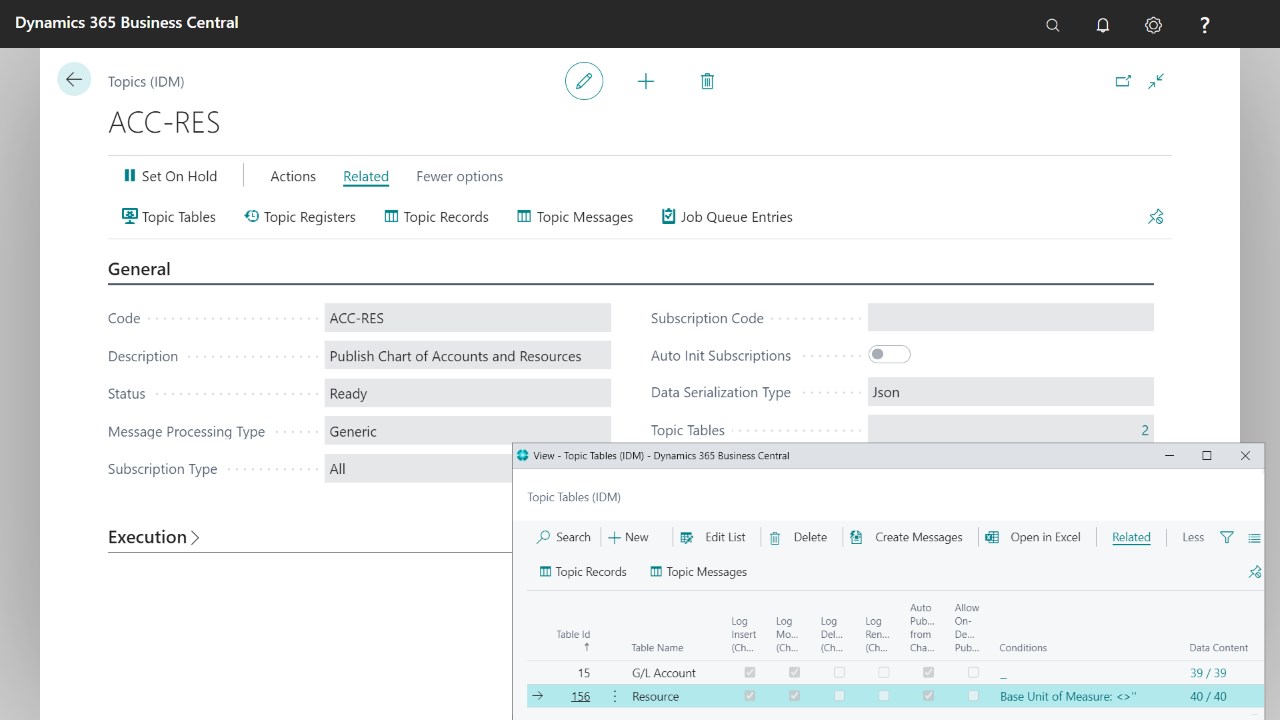Open the Data Content column header menu
The height and width of the screenshot is (720, 1280).
coord(1219,648)
